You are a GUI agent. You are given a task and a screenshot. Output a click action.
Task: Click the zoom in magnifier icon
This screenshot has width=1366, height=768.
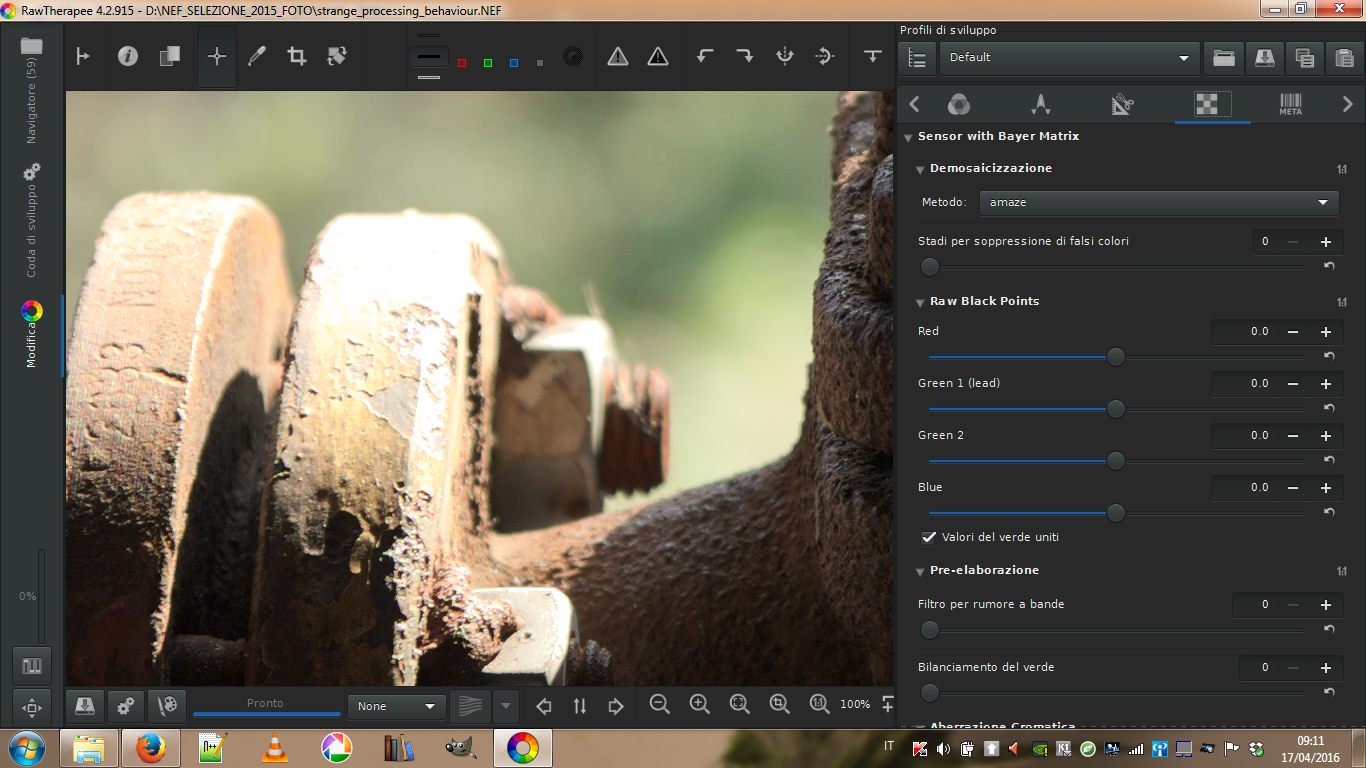pyautogui.click(x=699, y=705)
